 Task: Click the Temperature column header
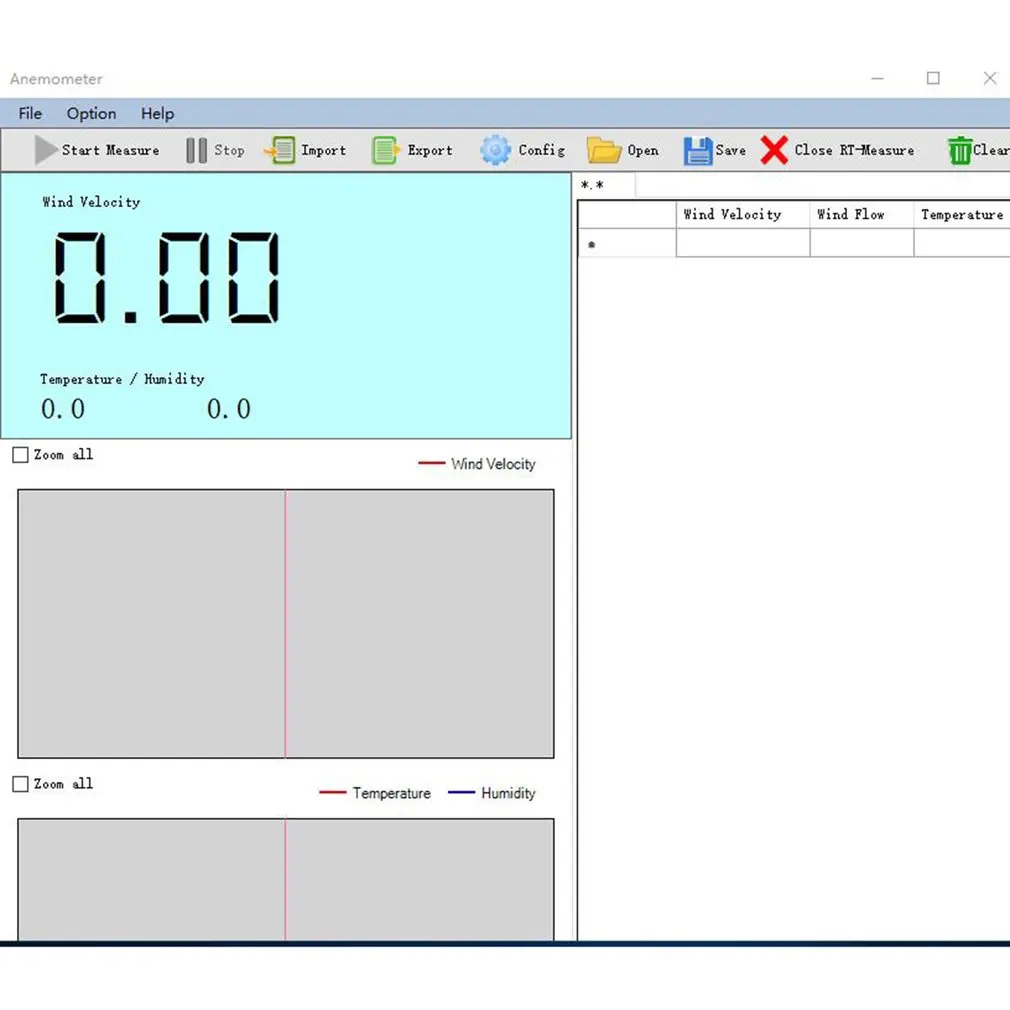click(x=962, y=214)
